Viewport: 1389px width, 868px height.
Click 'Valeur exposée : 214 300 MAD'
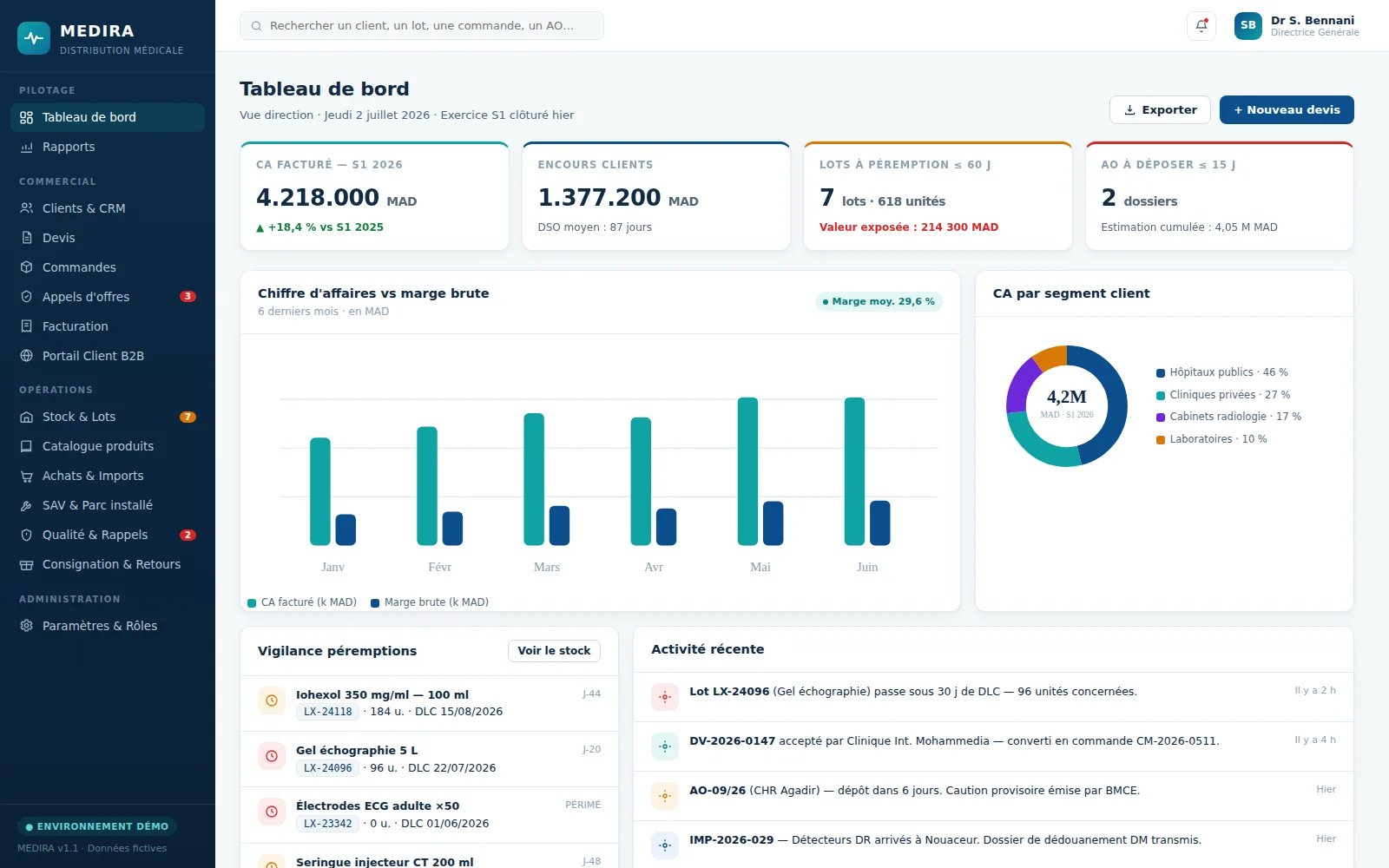click(909, 227)
